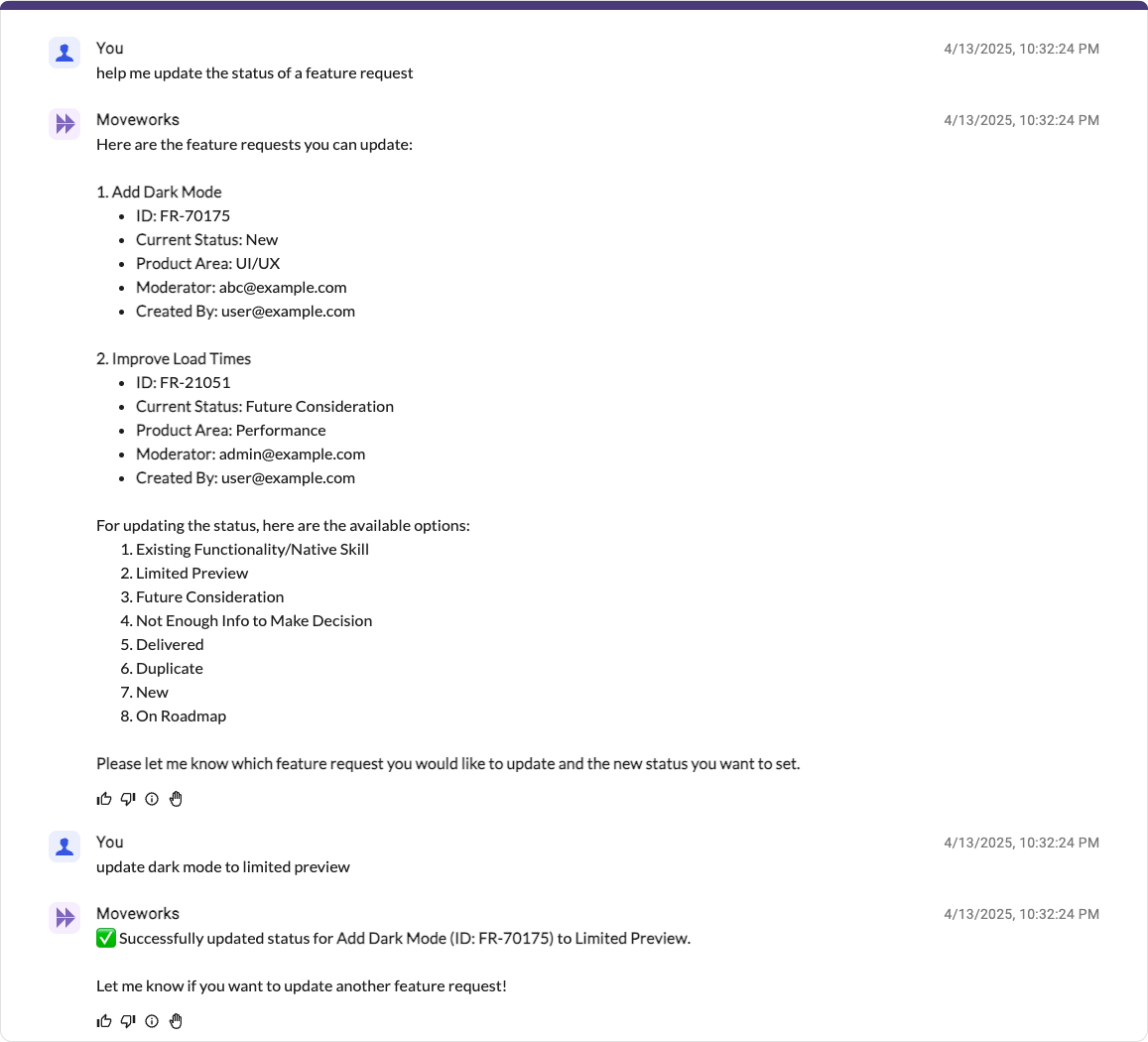Click 'Current Status: Future Consideration' bullet
This screenshot has height=1042, width=1148.
pos(264,407)
